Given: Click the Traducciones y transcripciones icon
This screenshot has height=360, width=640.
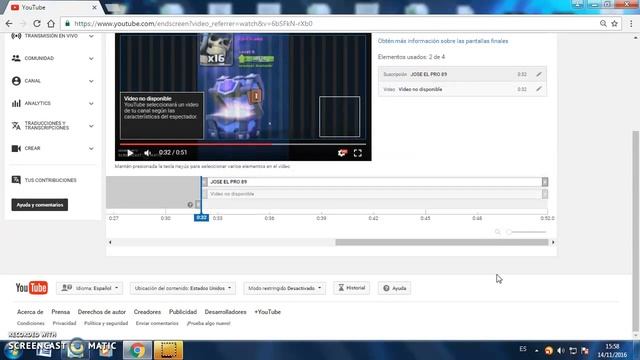Looking at the screenshot, I should [16, 126].
